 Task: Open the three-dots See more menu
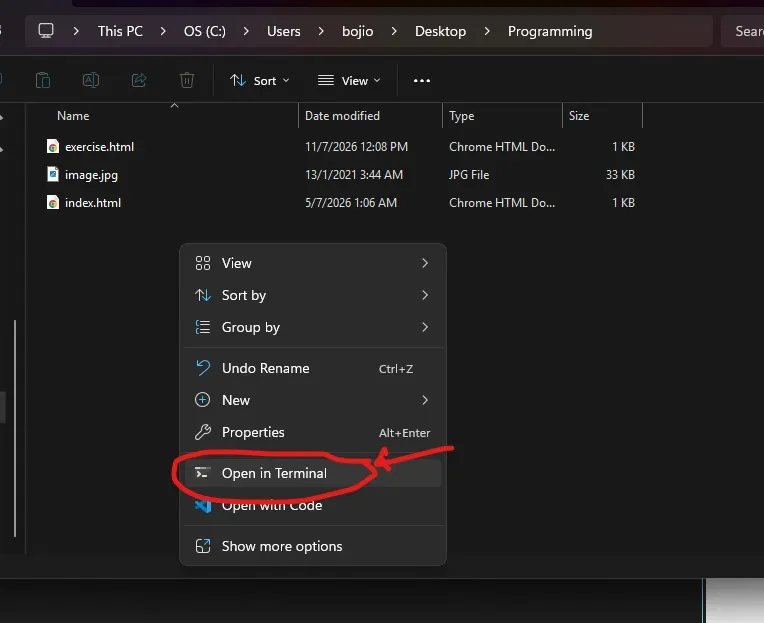click(421, 80)
